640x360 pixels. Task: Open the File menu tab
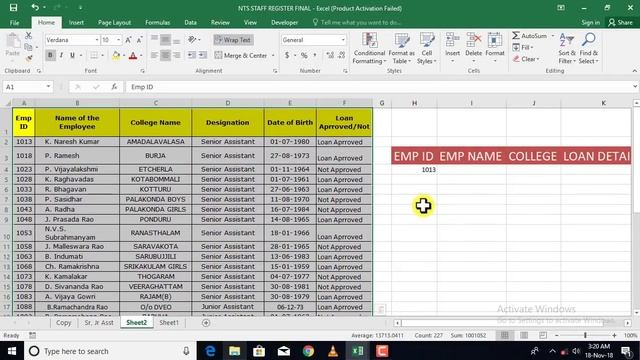14,22
